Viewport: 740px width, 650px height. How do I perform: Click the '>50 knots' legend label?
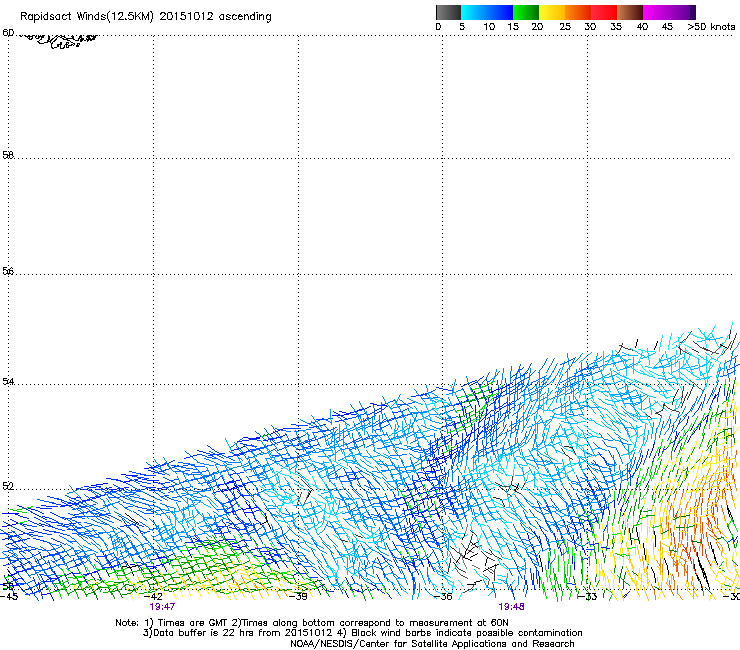click(711, 27)
